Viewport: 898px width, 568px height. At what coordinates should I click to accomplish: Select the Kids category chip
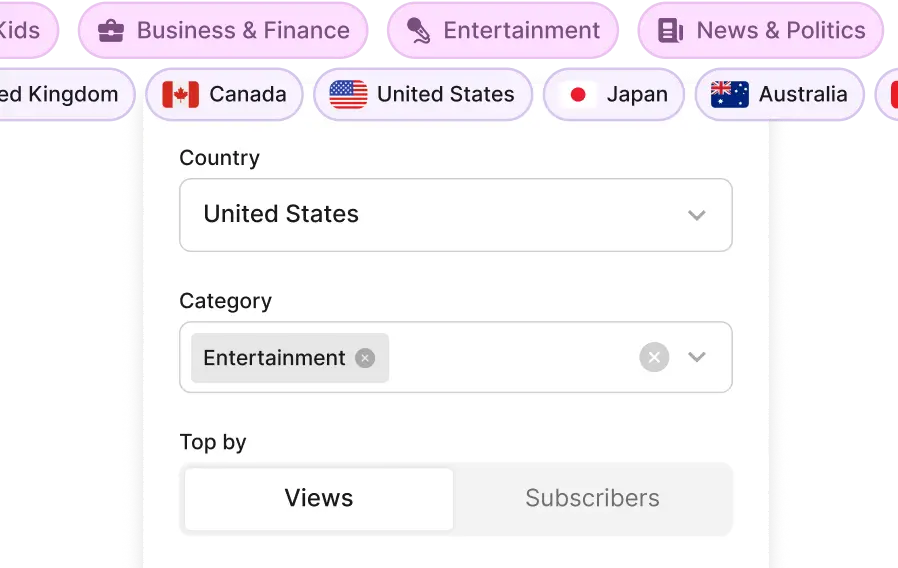point(20,31)
